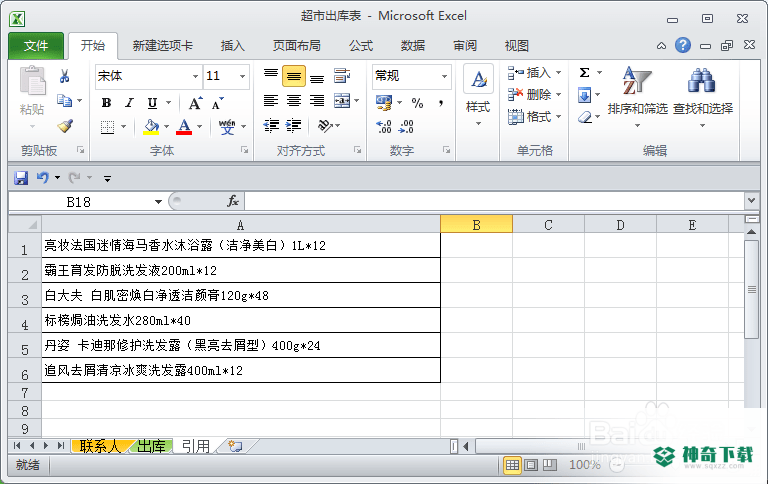The height and width of the screenshot is (484, 768).
Task: Expand number format 常规 dropdown
Action: [444, 76]
